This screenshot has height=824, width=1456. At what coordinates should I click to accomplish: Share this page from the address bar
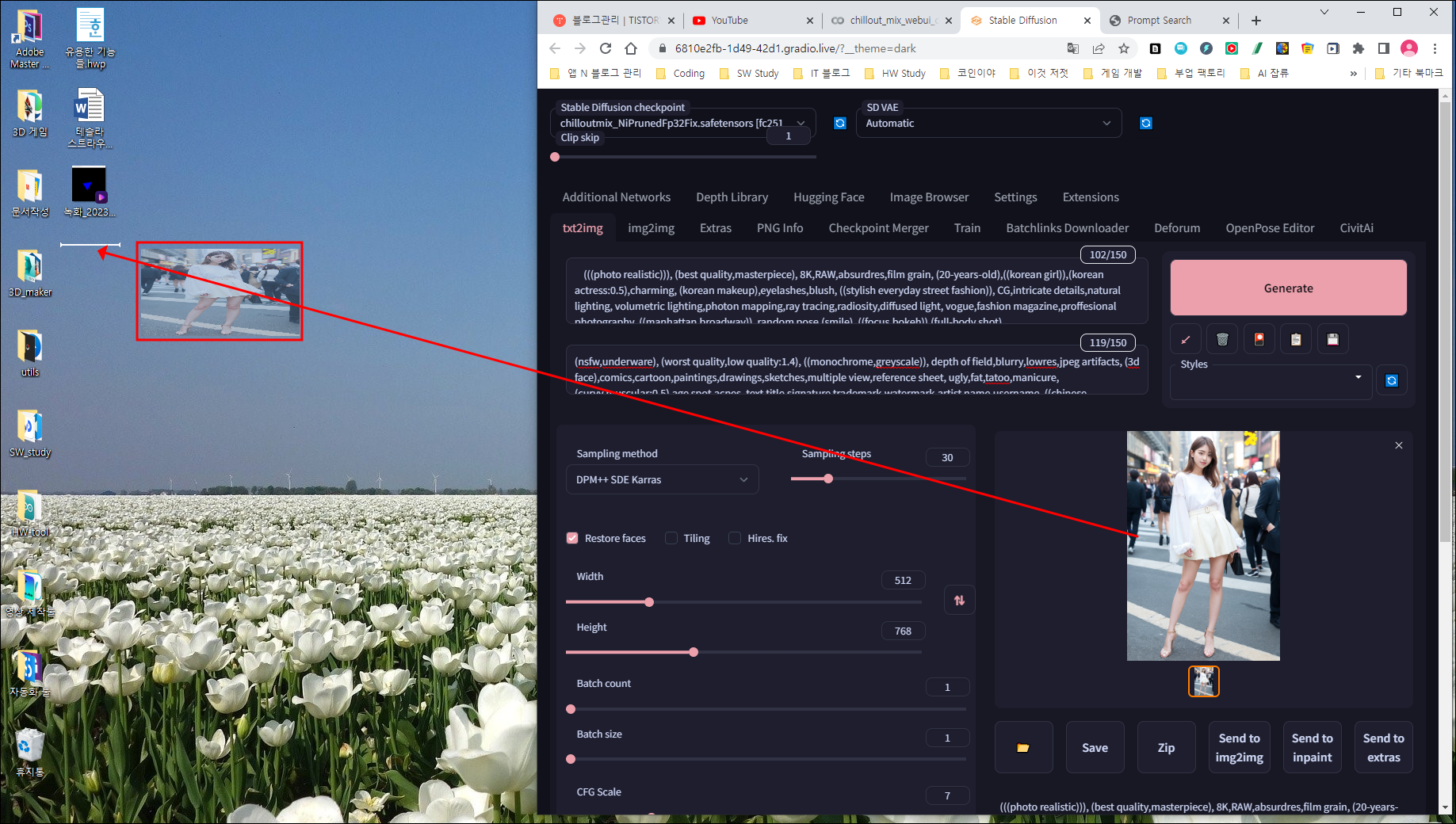(x=1099, y=48)
